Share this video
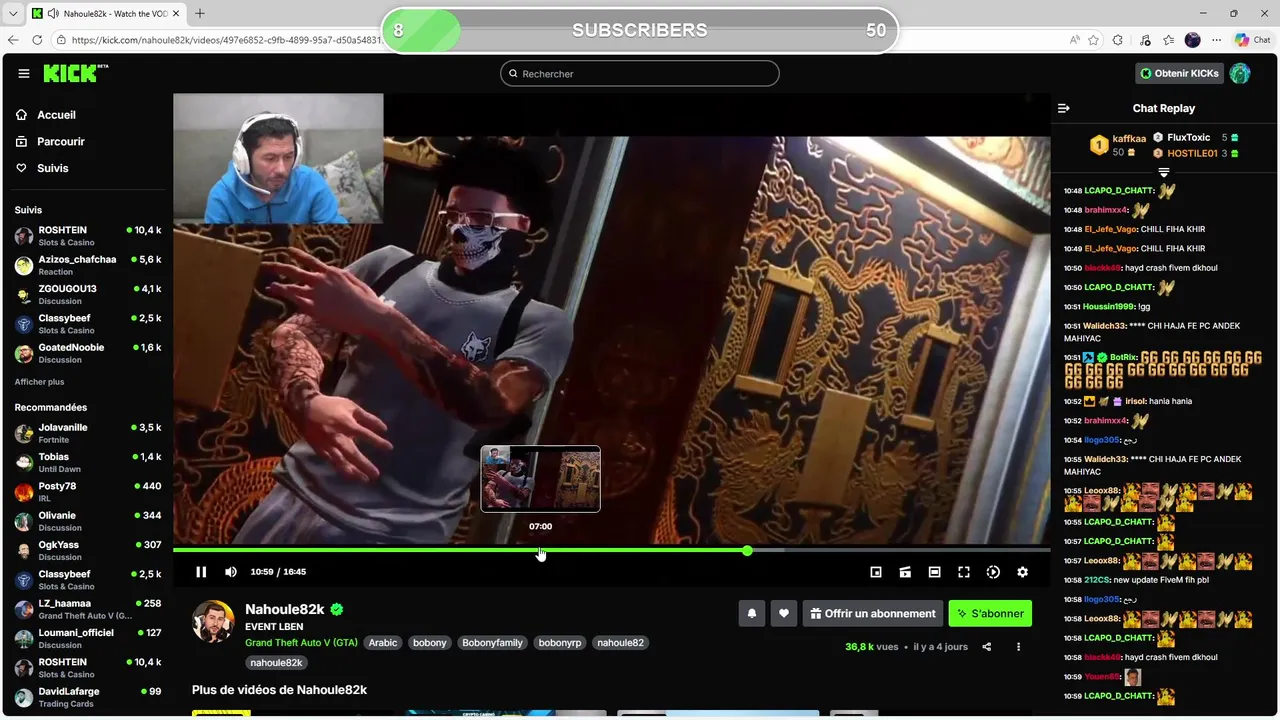This screenshot has height=720, width=1280. coord(987,647)
